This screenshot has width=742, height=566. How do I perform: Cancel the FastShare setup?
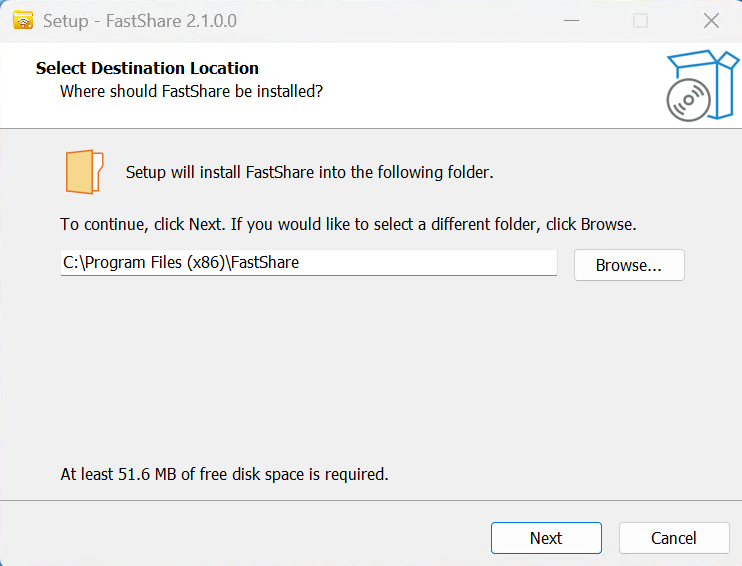coord(674,538)
